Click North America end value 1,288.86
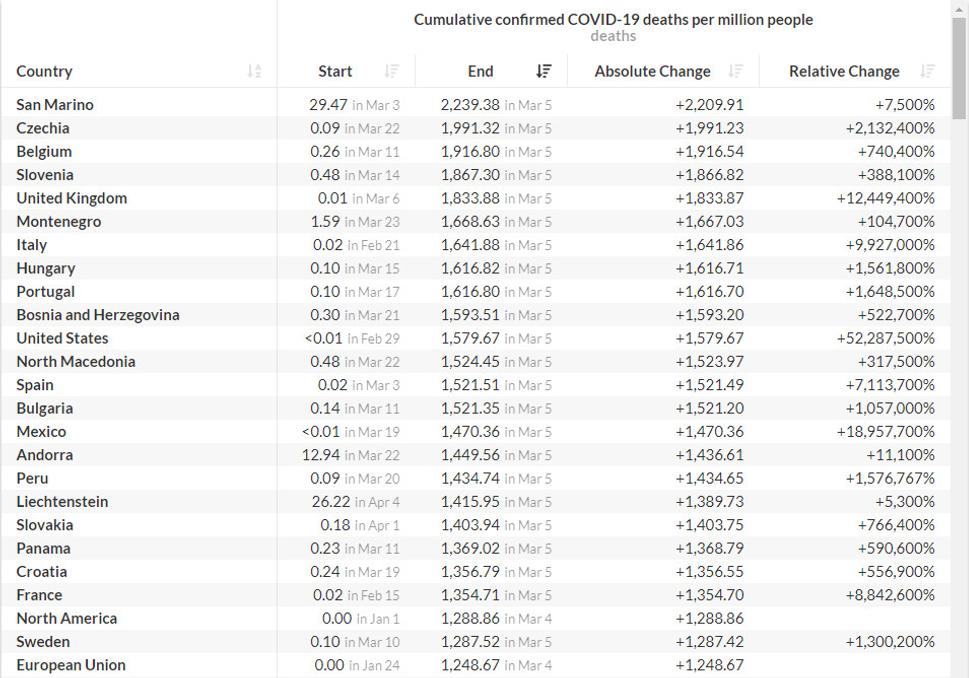 pos(470,619)
